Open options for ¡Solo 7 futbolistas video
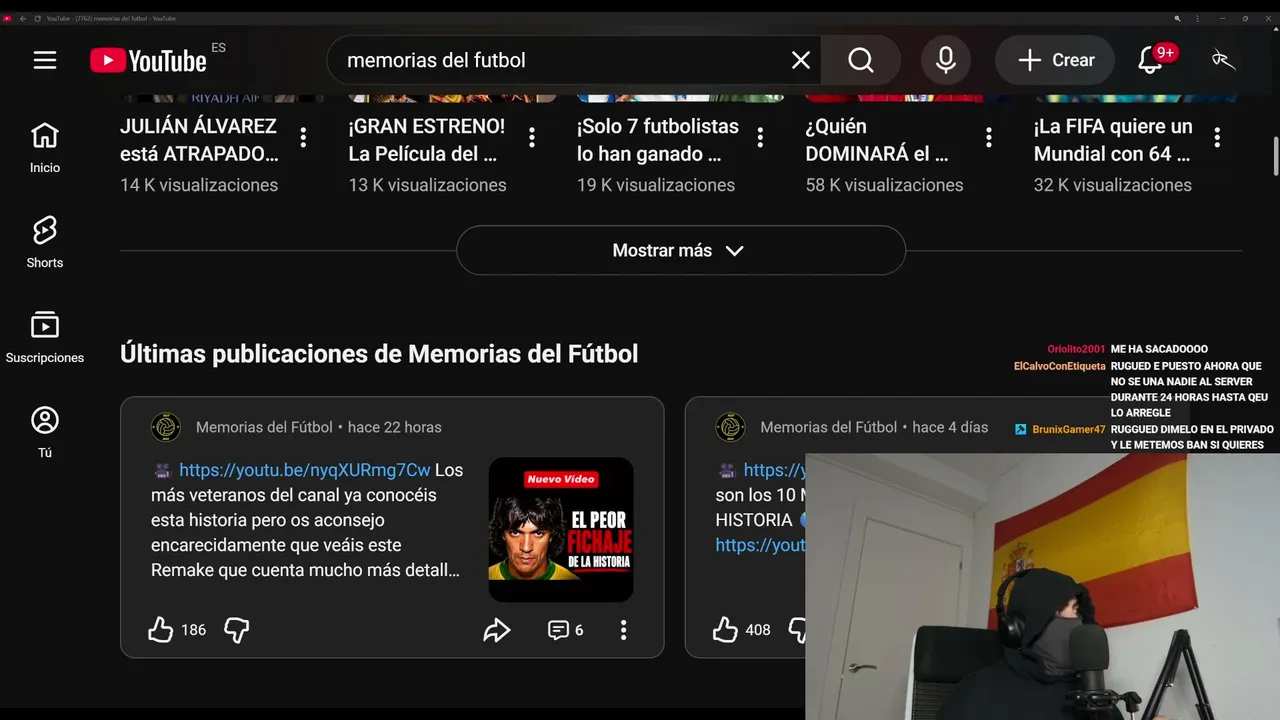 pos(760,137)
